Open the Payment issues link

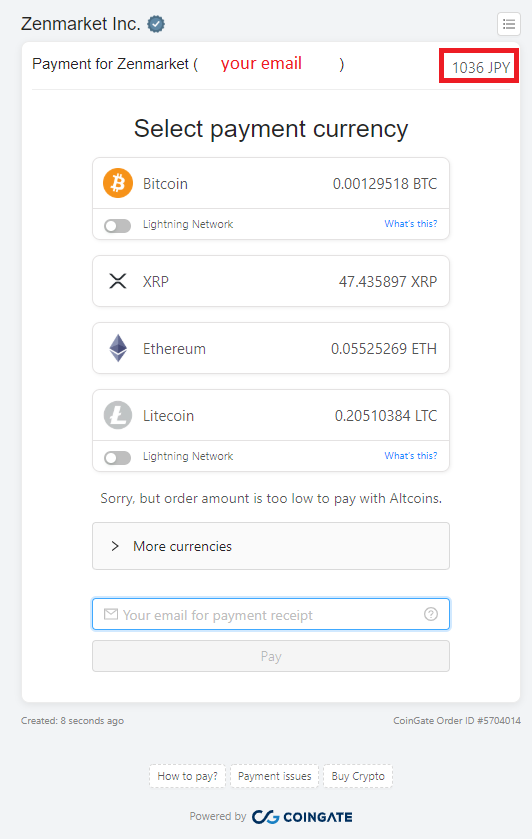pyautogui.click(x=275, y=776)
